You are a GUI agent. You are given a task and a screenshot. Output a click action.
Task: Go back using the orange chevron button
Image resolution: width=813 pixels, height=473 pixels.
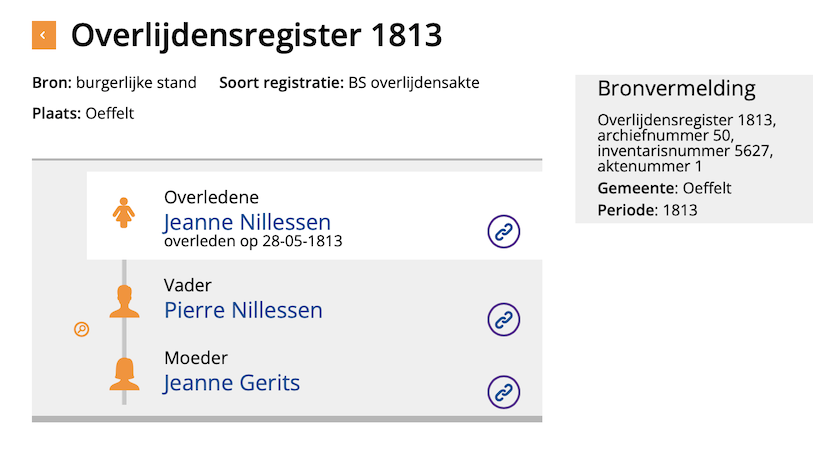[x=43, y=36]
